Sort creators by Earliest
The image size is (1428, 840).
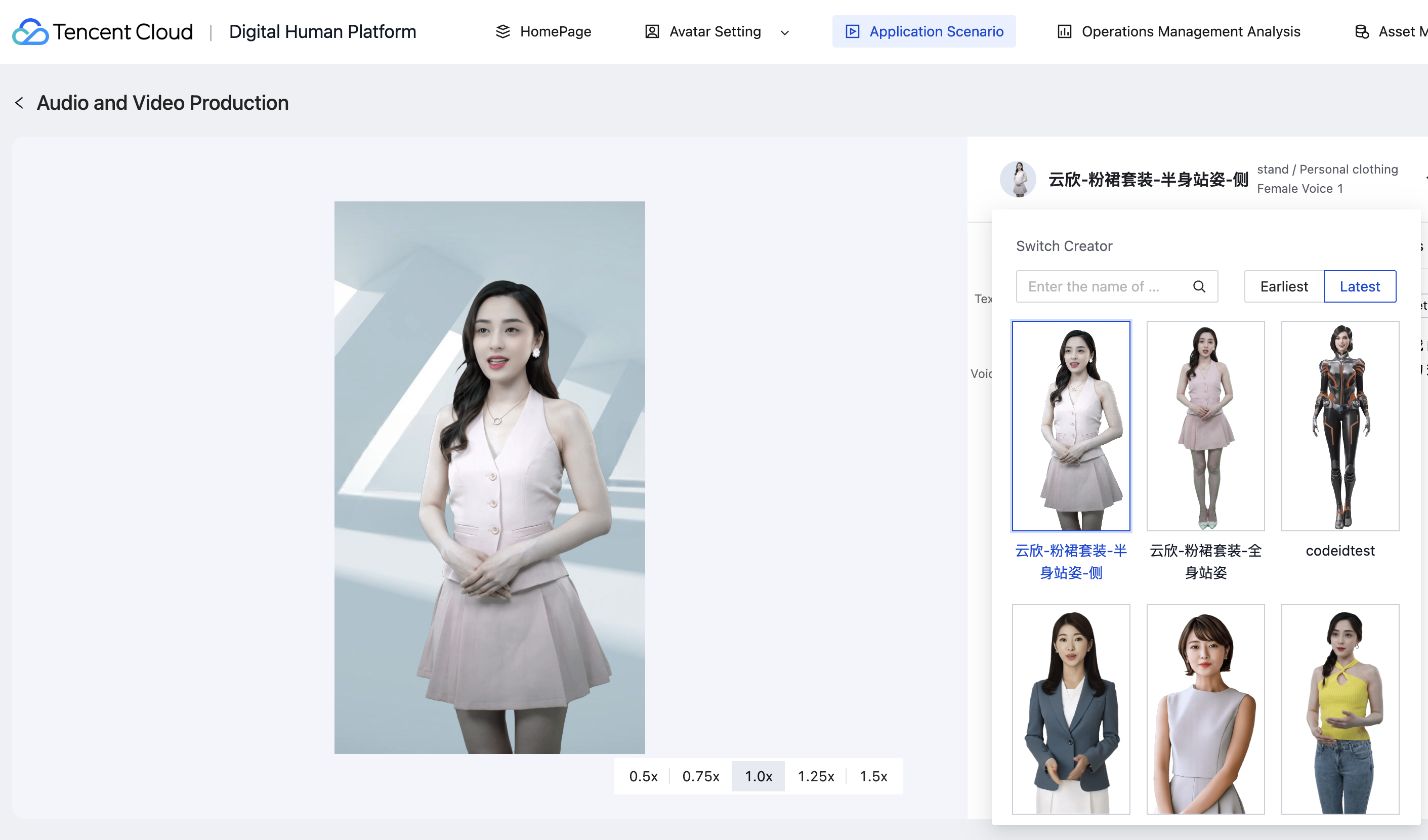(1283, 286)
